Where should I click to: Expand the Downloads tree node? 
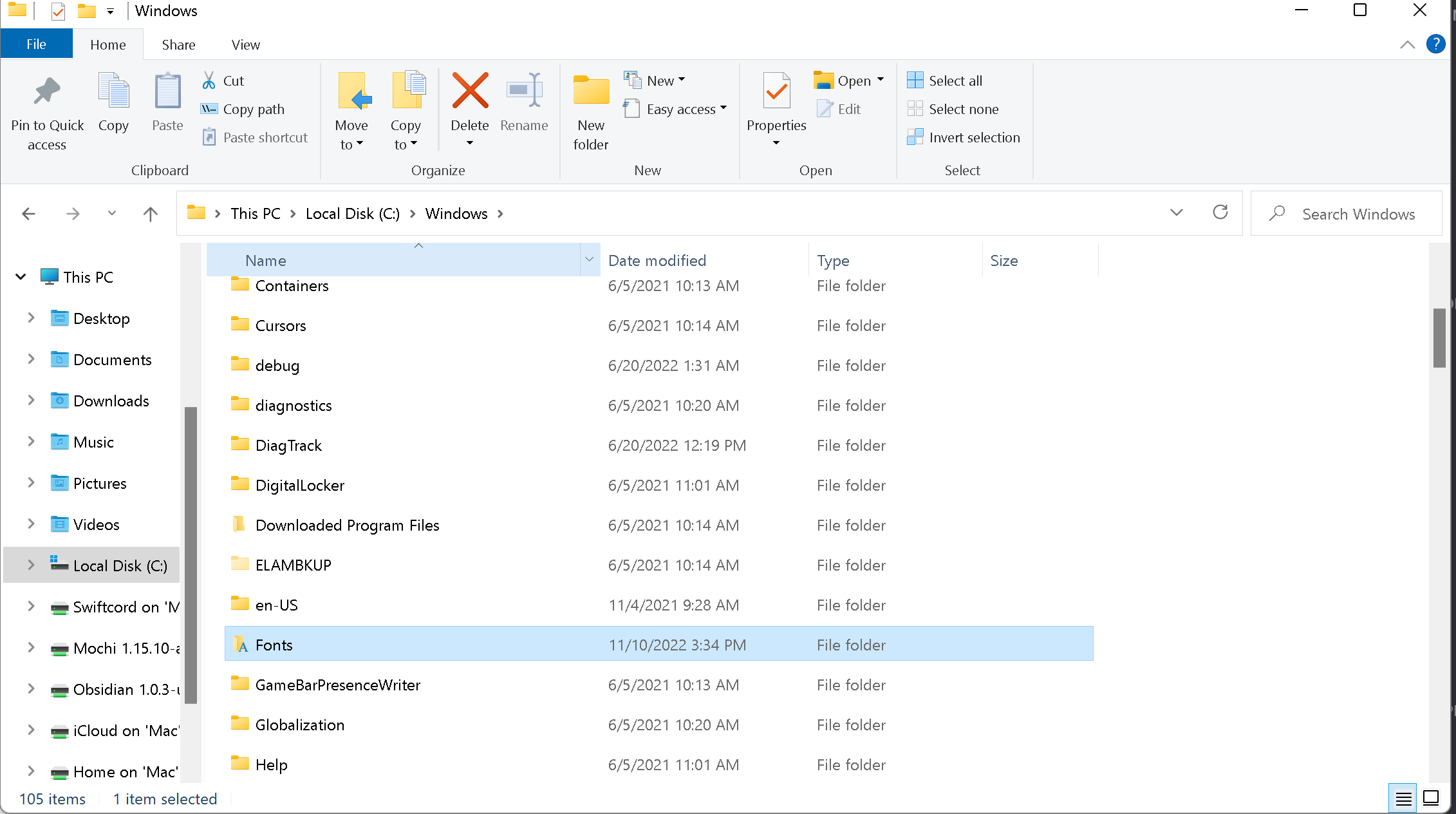coord(31,401)
